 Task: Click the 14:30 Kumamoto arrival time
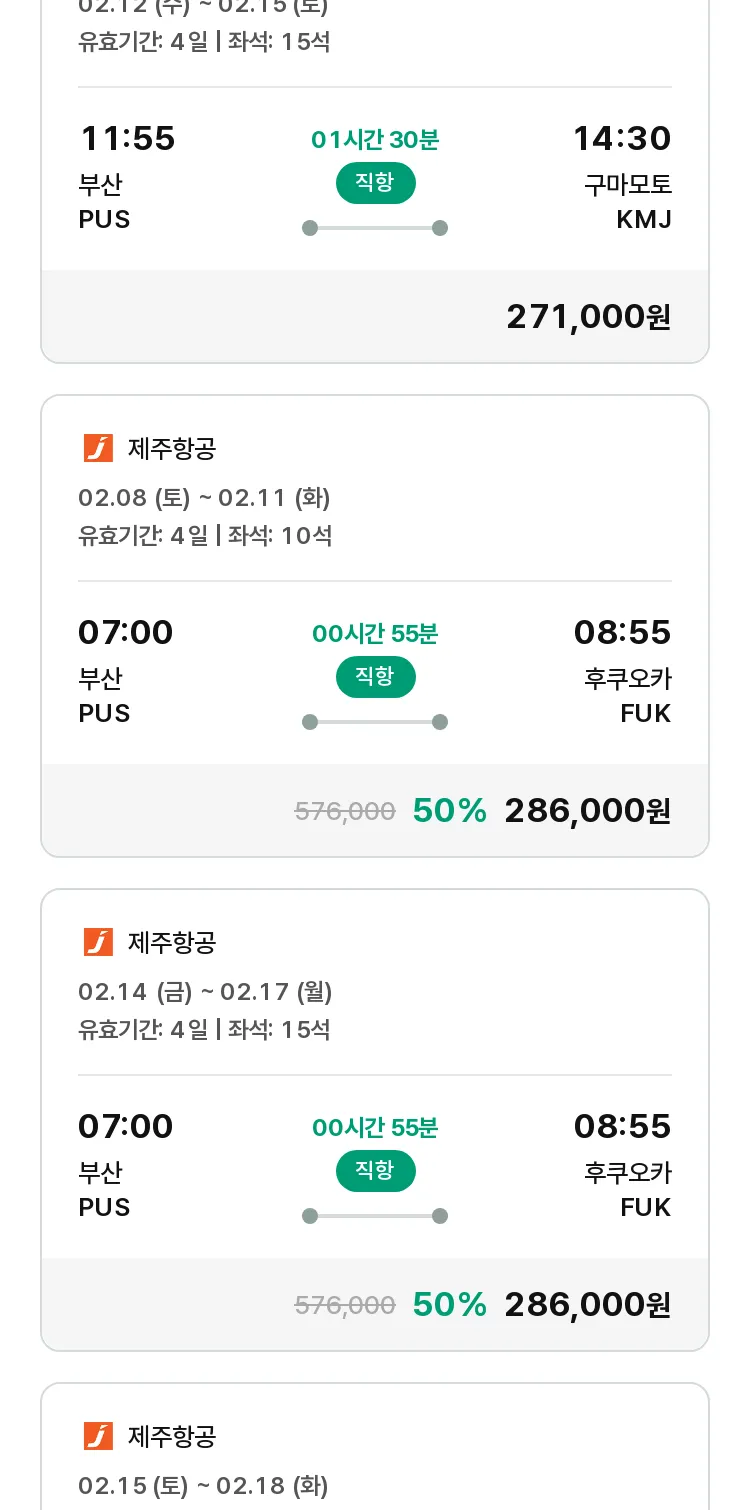click(621, 138)
